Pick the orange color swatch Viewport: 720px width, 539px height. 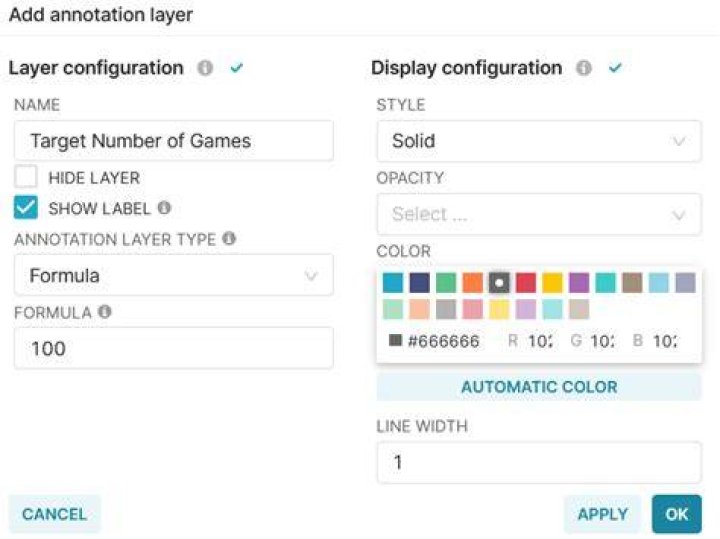click(x=472, y=283)
